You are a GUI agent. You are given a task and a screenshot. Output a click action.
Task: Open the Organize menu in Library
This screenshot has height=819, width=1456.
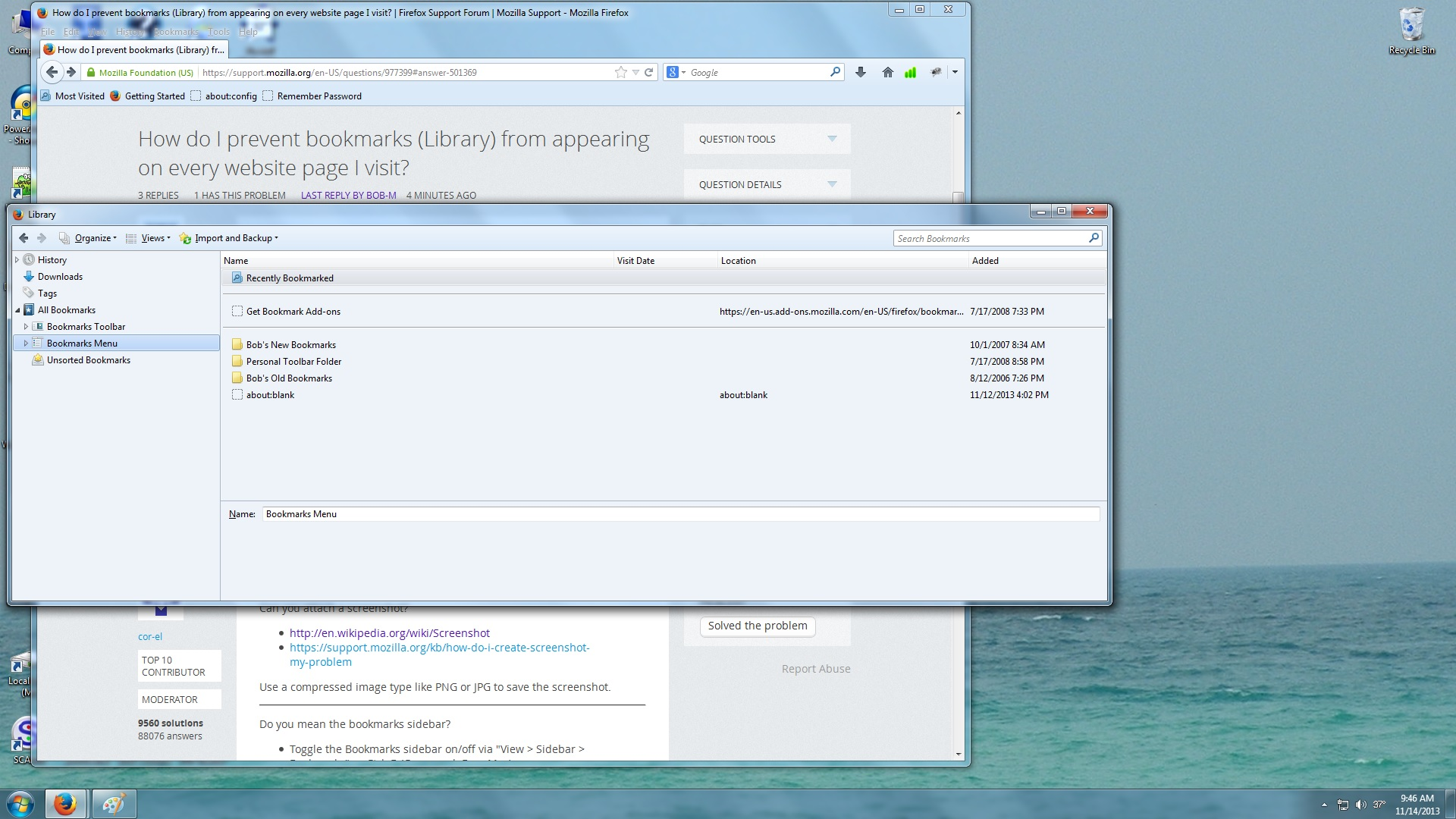[x=88, y=238]
